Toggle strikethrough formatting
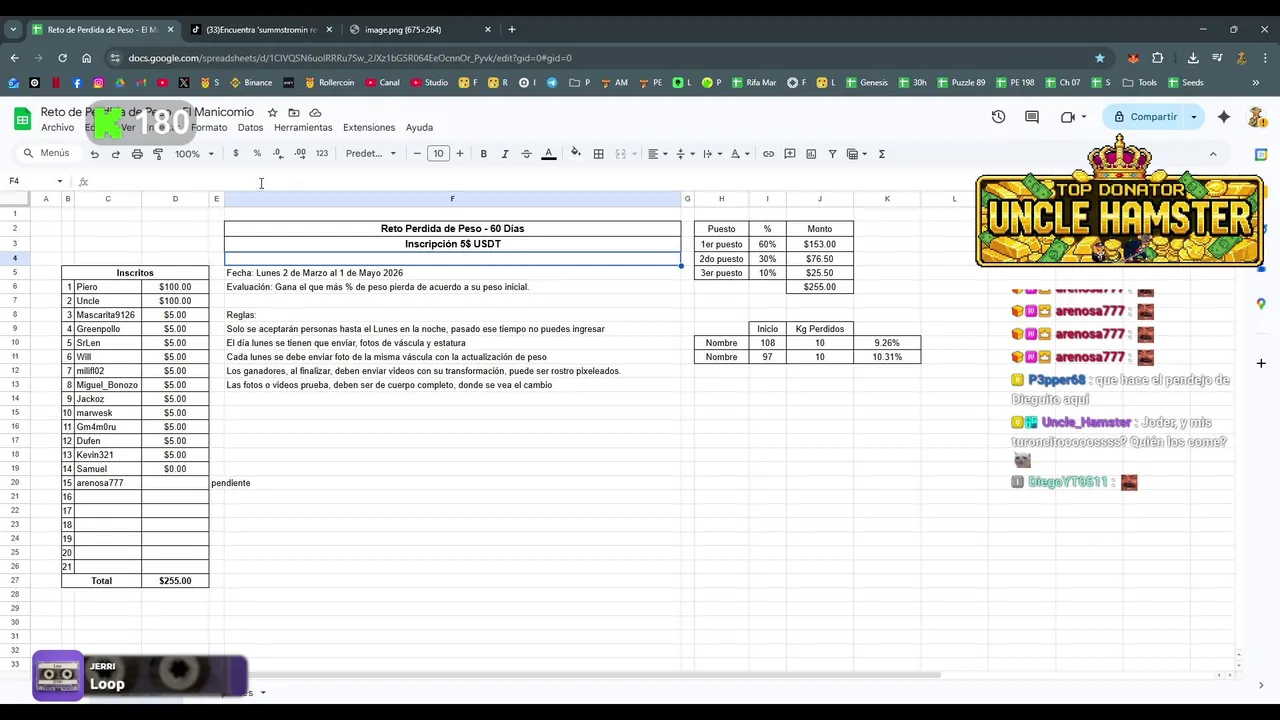 tap(526, 154)
